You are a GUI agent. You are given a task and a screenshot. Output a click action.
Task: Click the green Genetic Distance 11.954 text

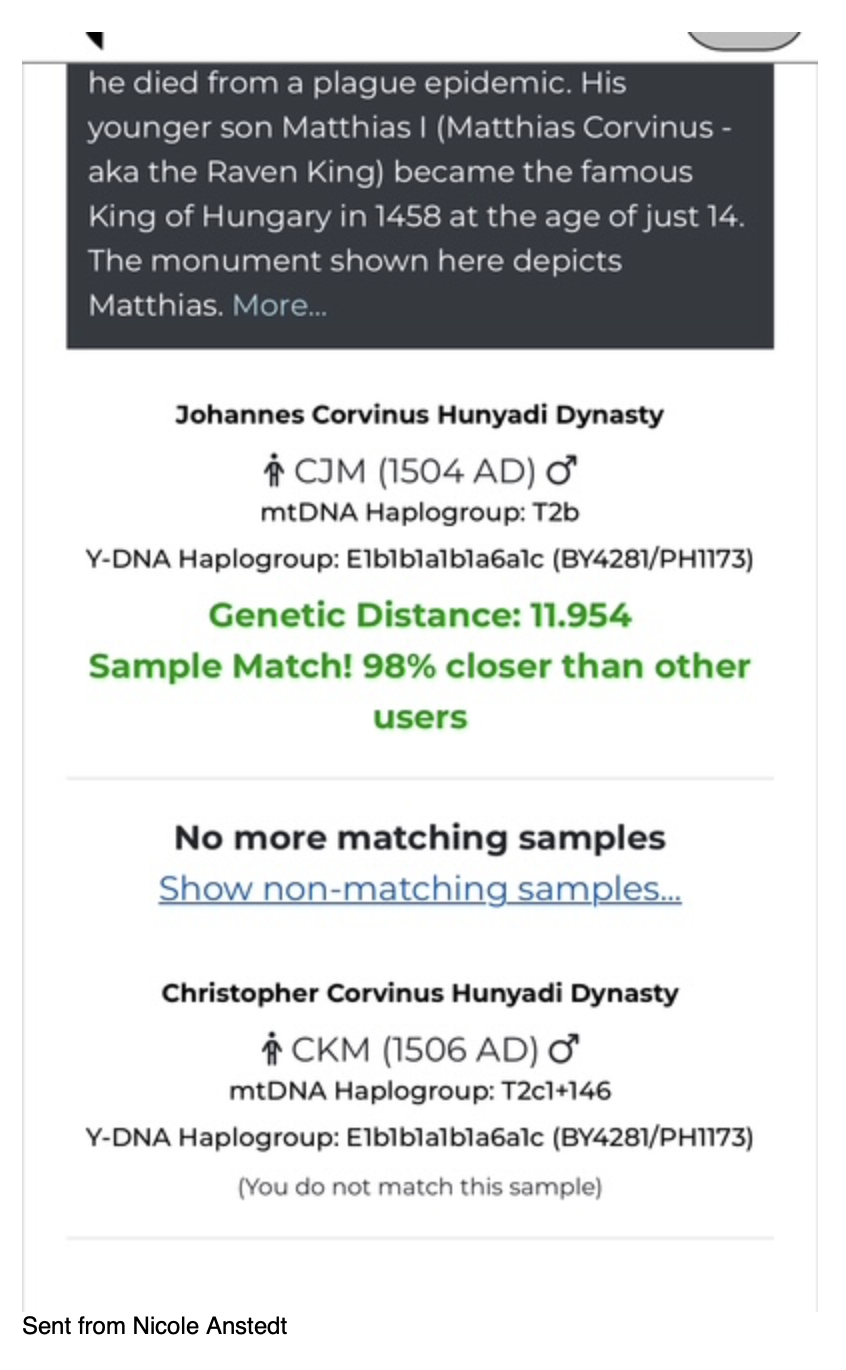[420, 615]
